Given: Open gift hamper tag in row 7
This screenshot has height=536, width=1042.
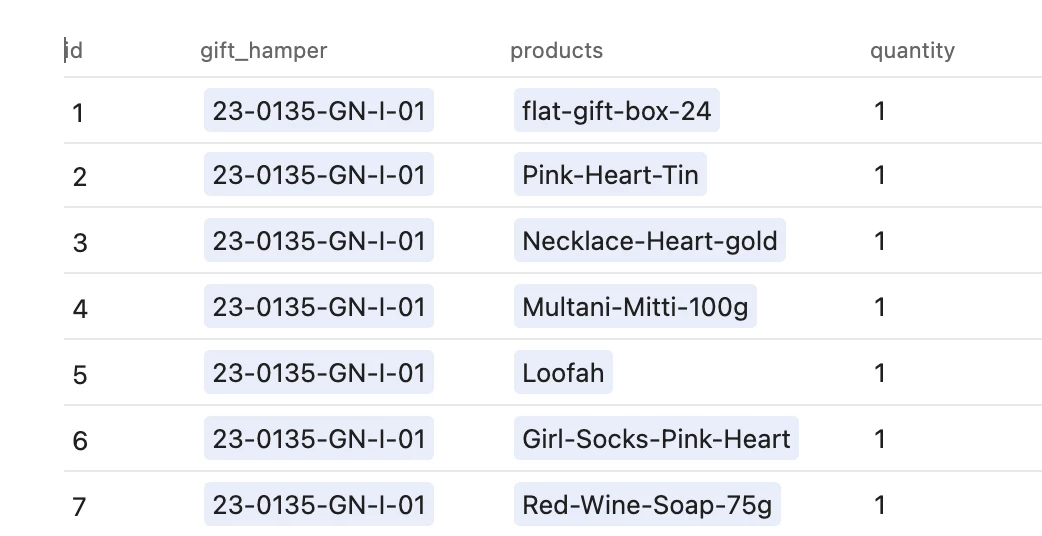Looking at the screenshot, I should click(319, 504).
